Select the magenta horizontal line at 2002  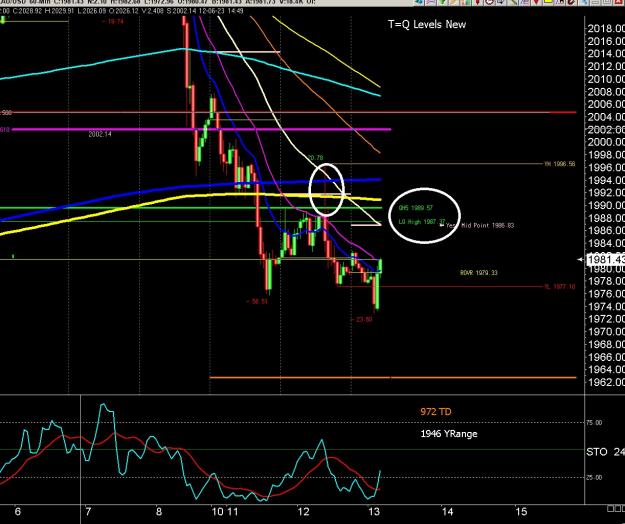tap(201, 129)
